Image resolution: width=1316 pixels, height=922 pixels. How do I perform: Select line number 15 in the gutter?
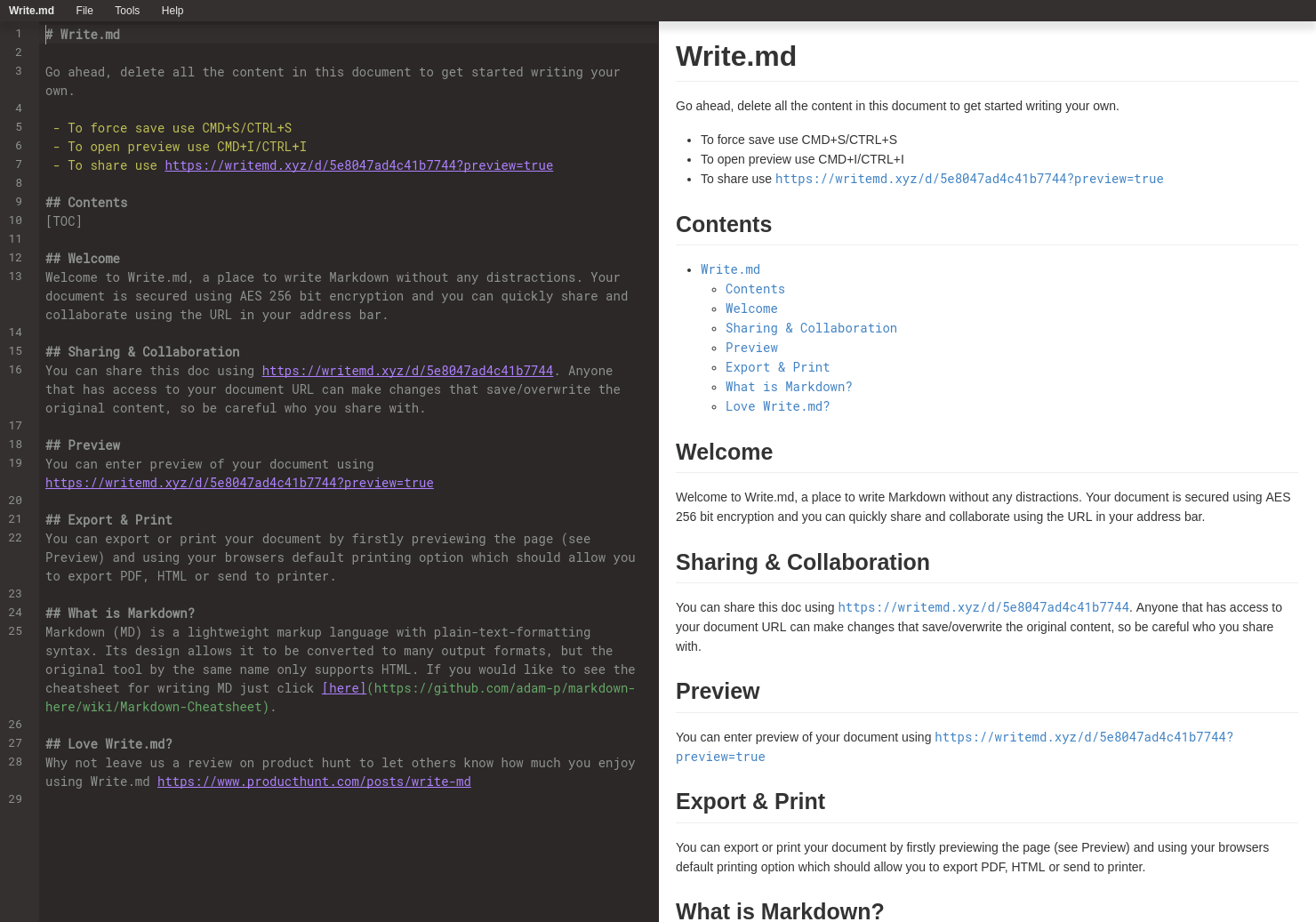(15, 351)
